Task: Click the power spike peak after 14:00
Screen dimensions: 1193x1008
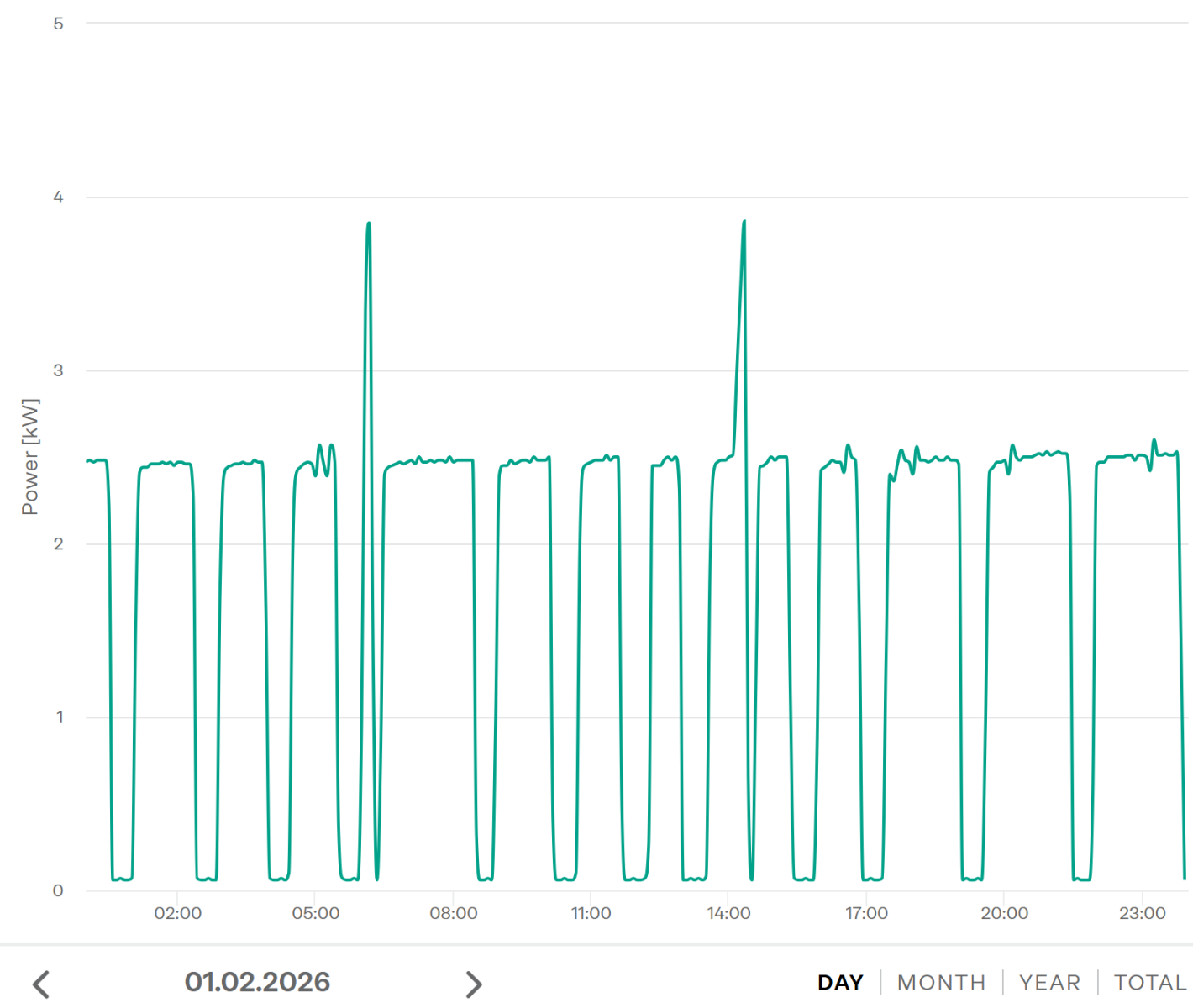Action: pyautogui.click(x=744, y=222)
